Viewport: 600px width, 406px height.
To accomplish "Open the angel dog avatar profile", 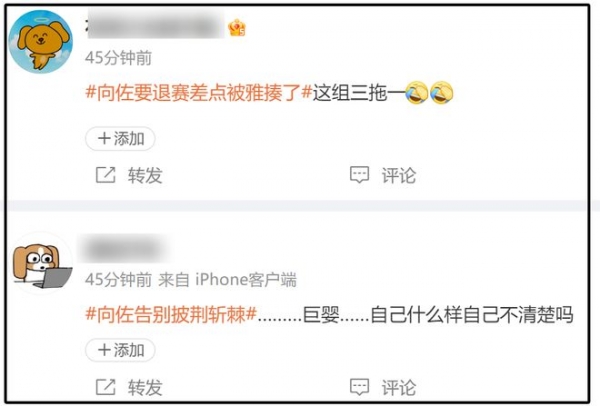I will point(41,42).
